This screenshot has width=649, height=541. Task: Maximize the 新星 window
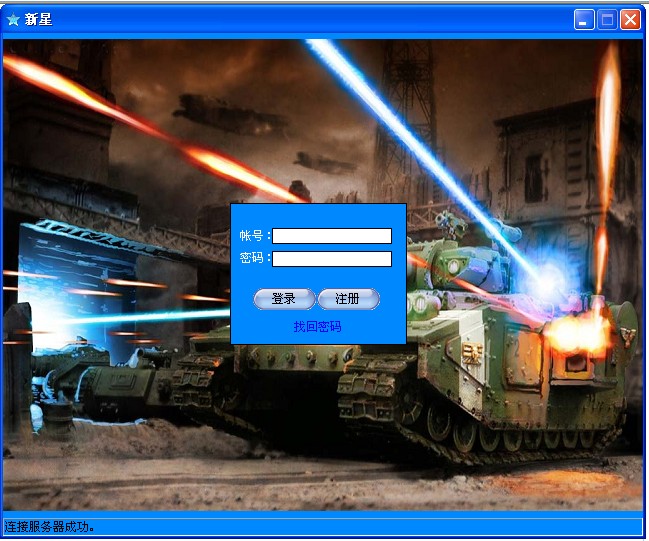[607, 20]
